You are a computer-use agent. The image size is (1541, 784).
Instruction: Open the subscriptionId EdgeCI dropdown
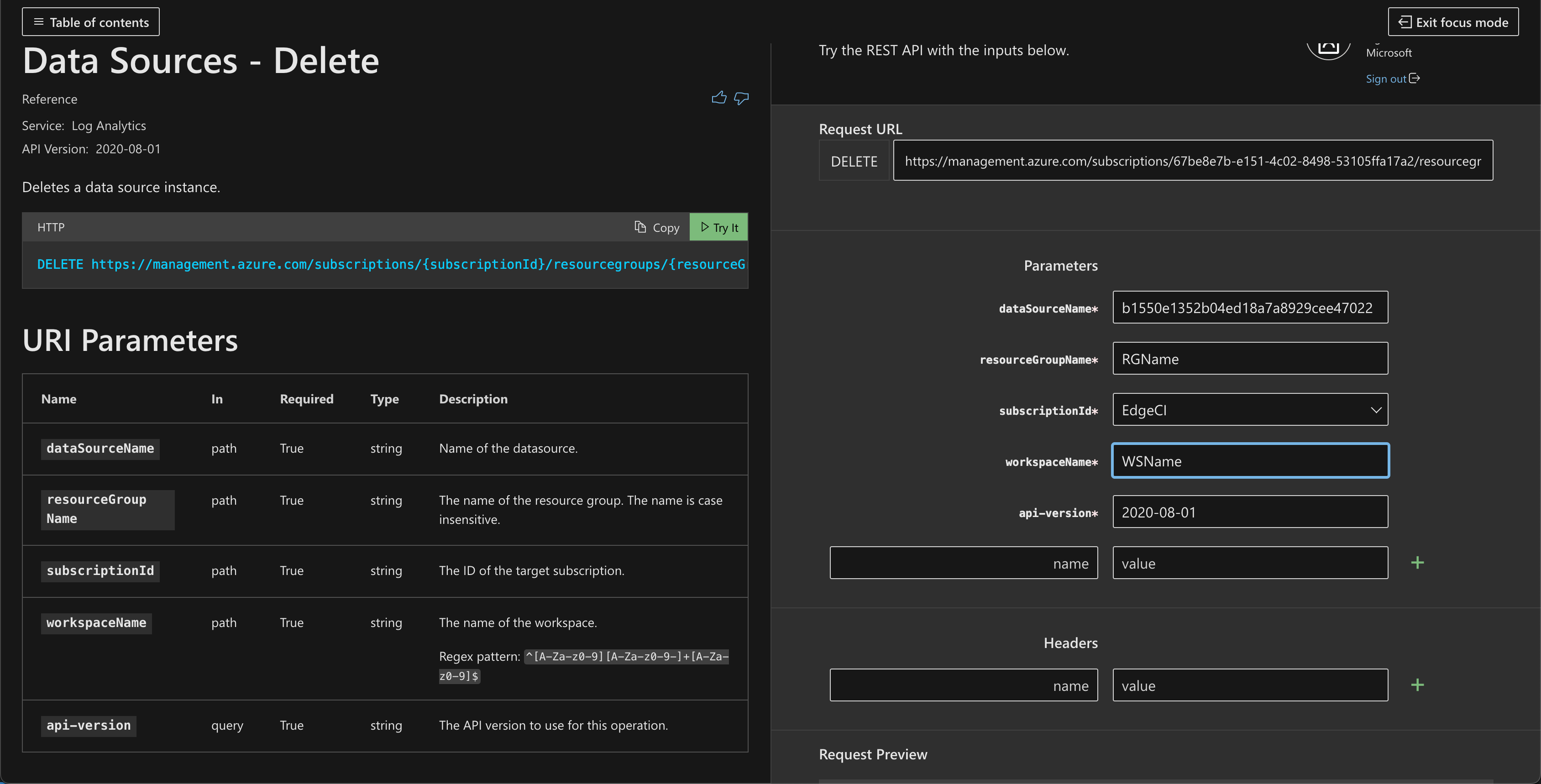(1250, 410)
